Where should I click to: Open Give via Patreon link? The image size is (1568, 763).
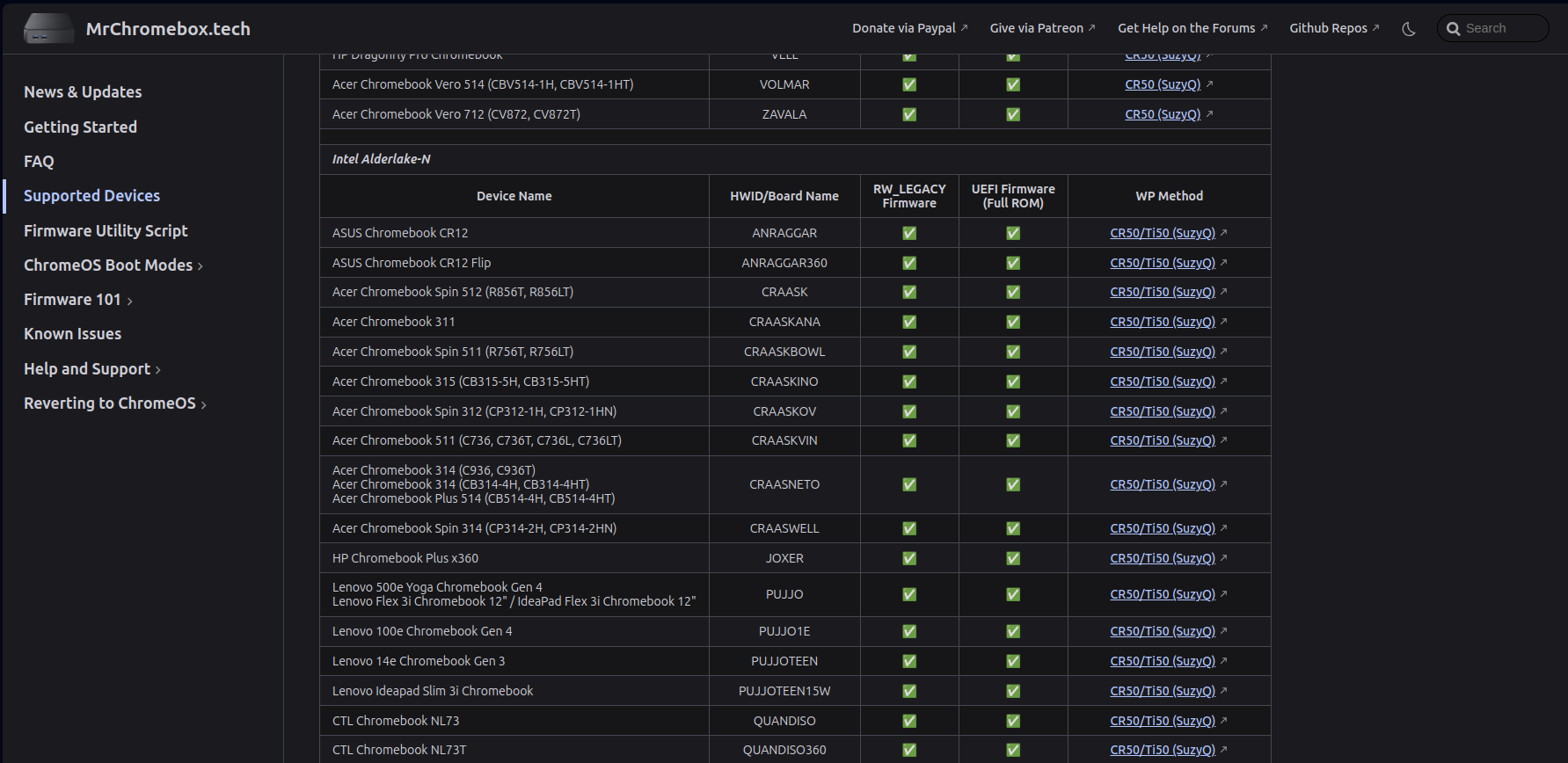pyautogui.click(x=1043, y=28)
